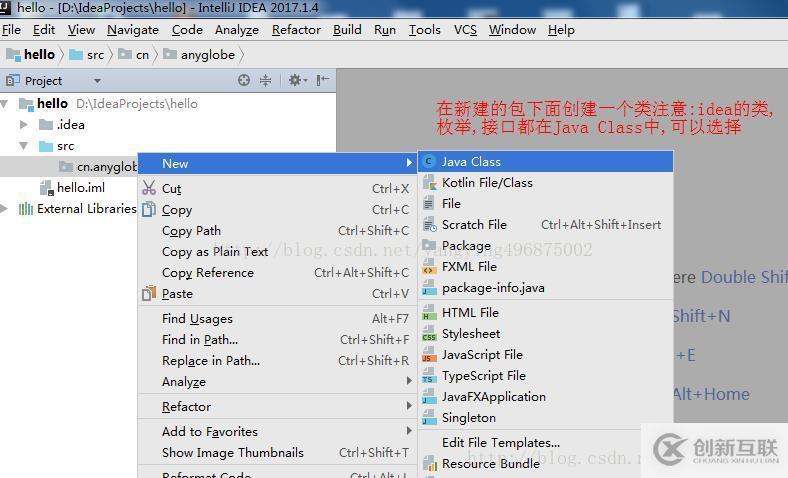Click the Project view icon in panel header
788x478 pixels.
(13, 80)
